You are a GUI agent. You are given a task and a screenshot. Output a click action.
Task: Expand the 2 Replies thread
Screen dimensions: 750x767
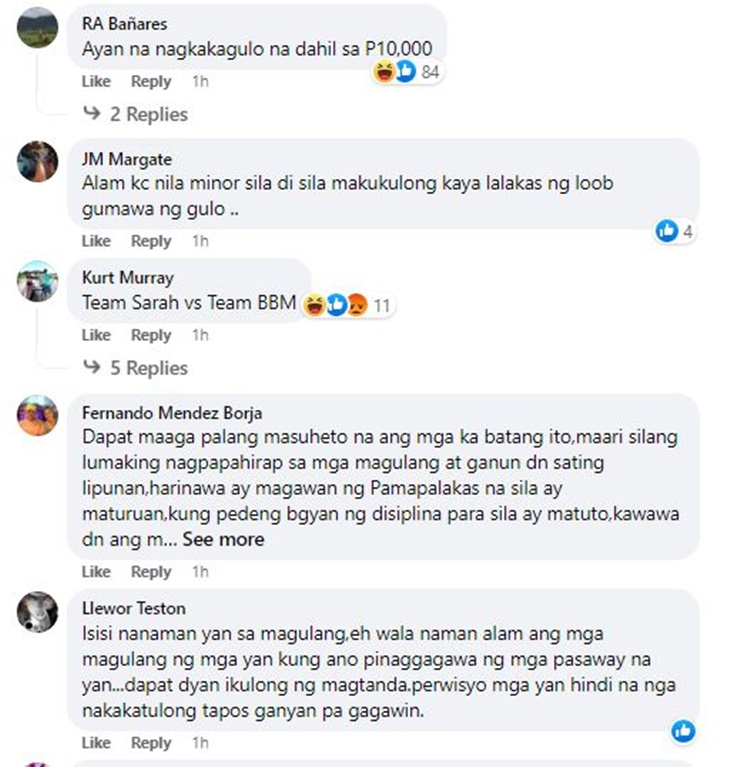click(x=136, y=114)
